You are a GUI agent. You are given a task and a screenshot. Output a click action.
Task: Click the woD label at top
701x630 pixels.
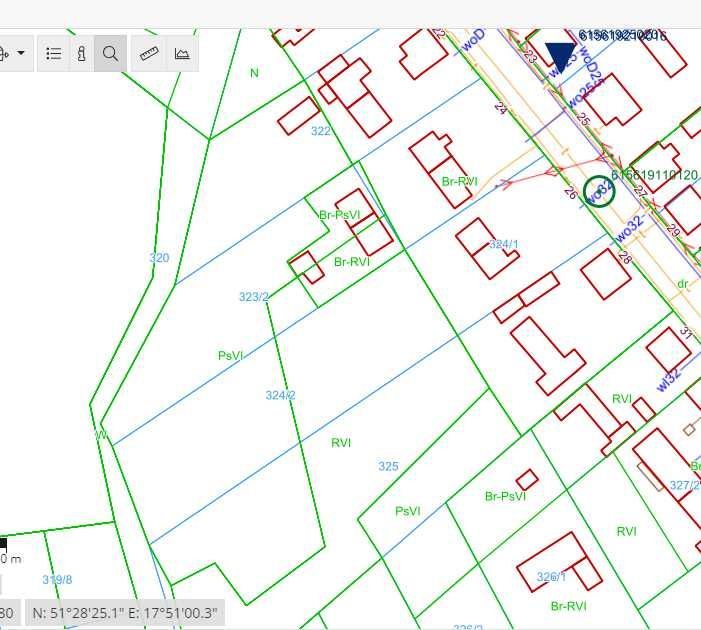(473, 41)
